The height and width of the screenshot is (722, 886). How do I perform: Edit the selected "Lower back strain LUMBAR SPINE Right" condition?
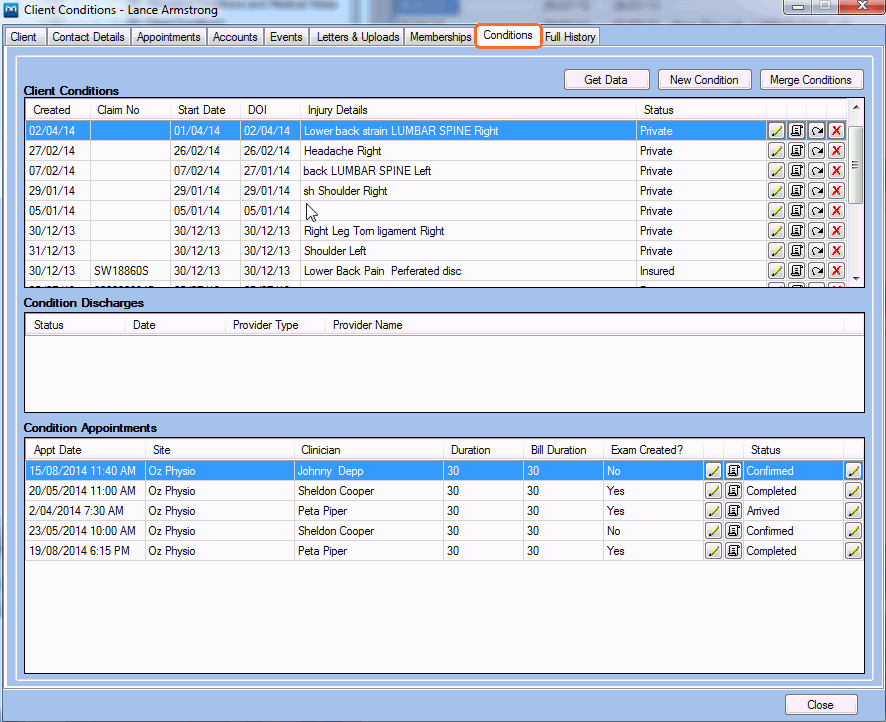(775, 130)
